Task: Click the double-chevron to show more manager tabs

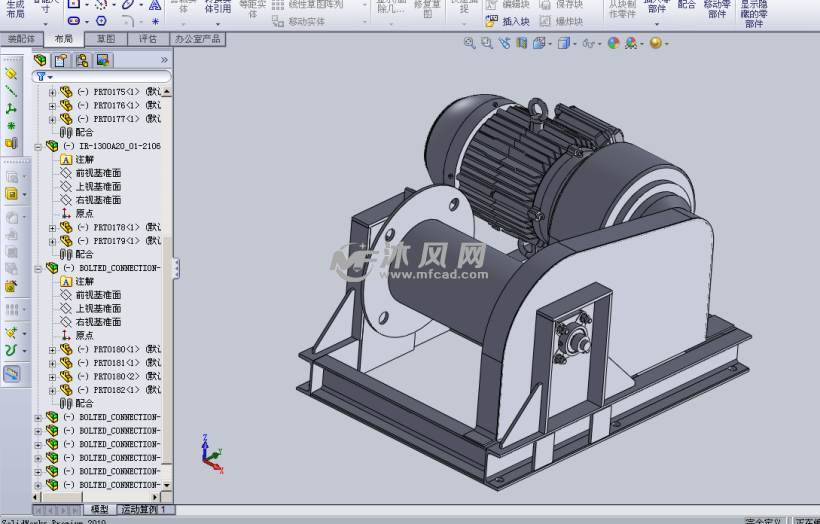Action: (164, 60)
